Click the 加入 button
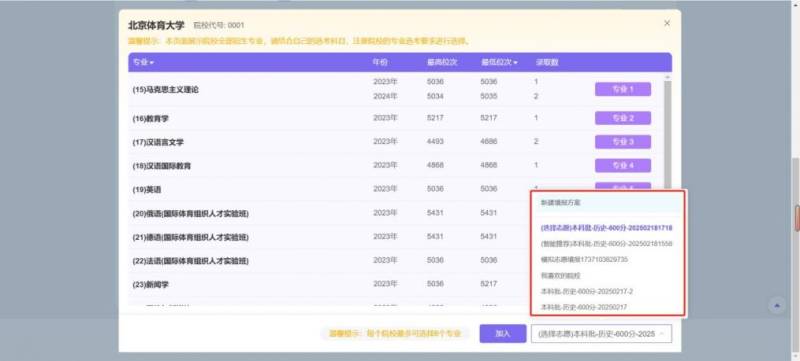Image resolution: width=800 pixels, height=361 pixels. [503, 333]
